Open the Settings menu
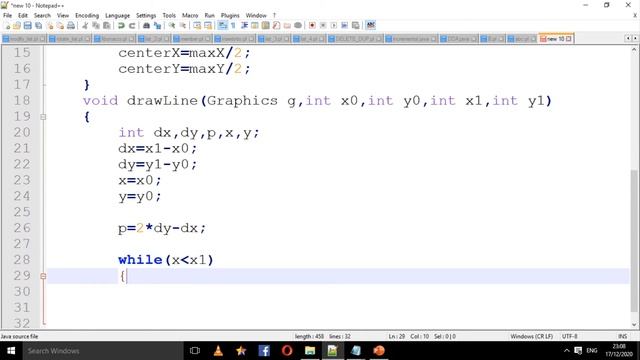Screen dimensions: 640x360 click(146, 16)
